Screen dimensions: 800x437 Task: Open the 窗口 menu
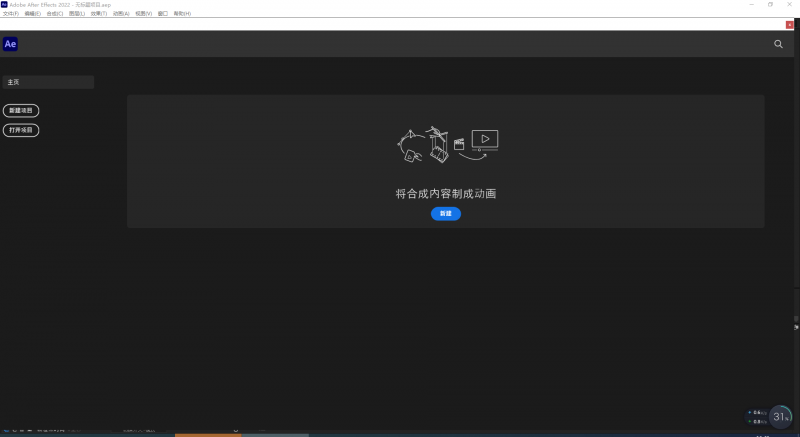pyautogui.click(x=163, y=14)
